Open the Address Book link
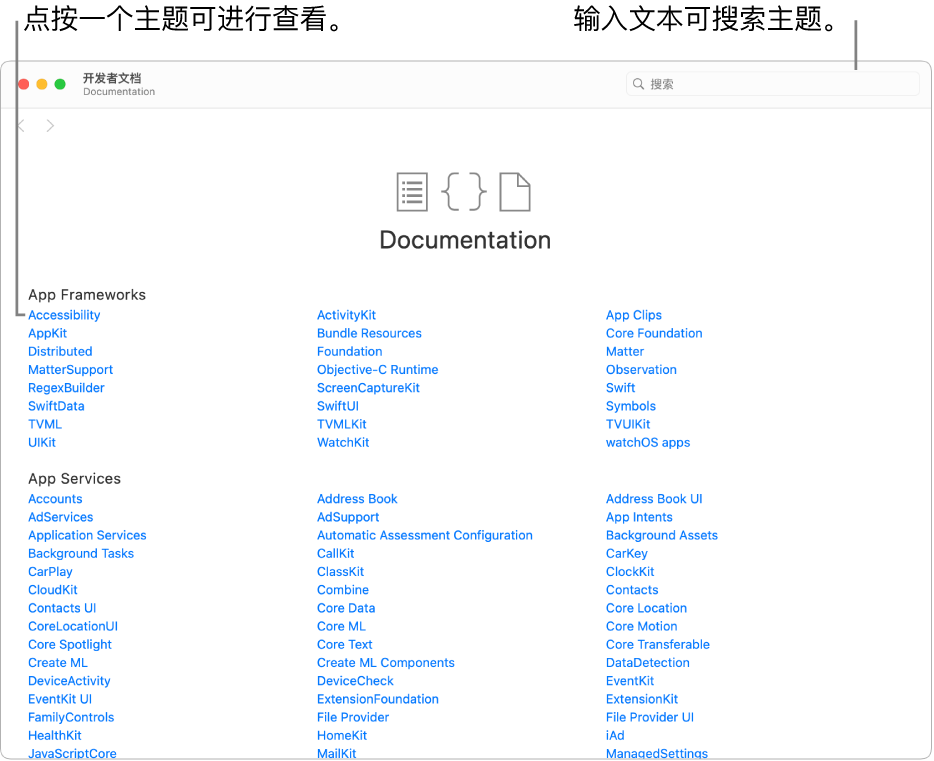 [x=357, y=499]
